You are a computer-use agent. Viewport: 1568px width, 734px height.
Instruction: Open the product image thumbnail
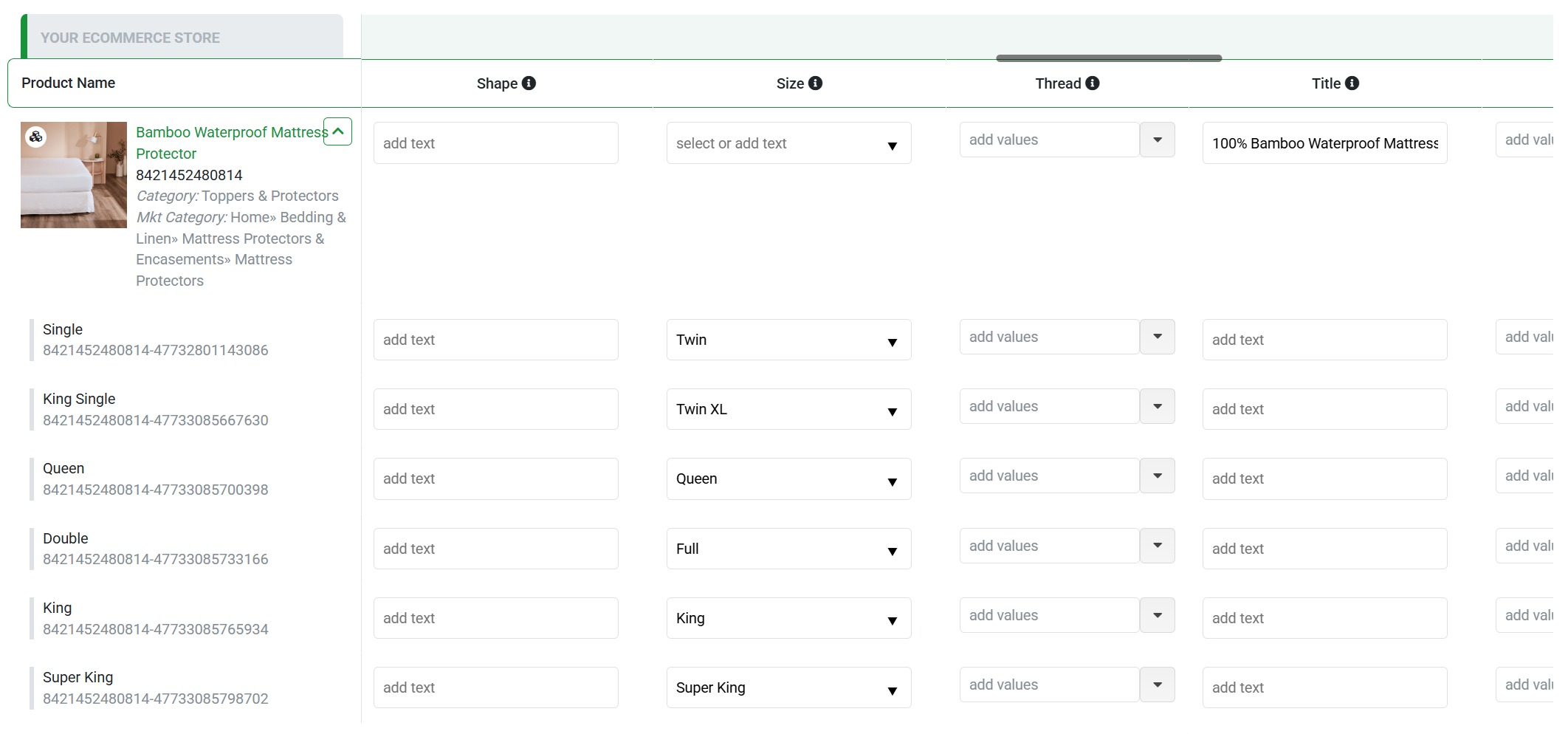74,175
